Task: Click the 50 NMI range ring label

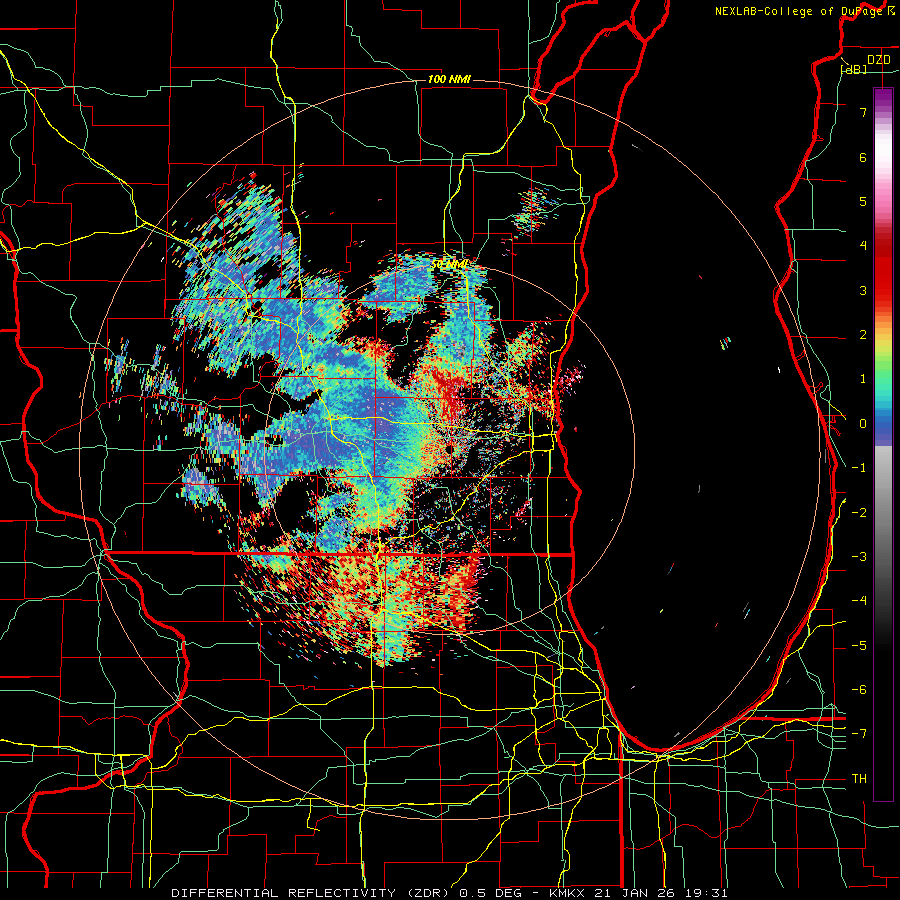Action: click(449, 264)
